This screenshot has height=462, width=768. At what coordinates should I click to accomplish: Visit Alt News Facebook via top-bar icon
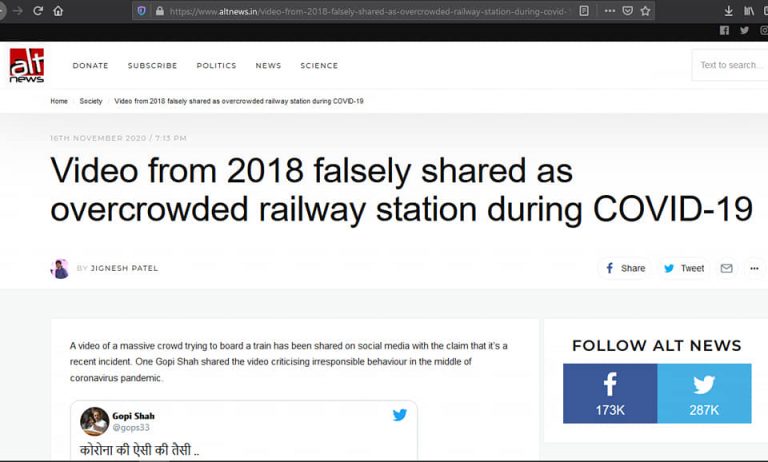click(x=724, y=30)
